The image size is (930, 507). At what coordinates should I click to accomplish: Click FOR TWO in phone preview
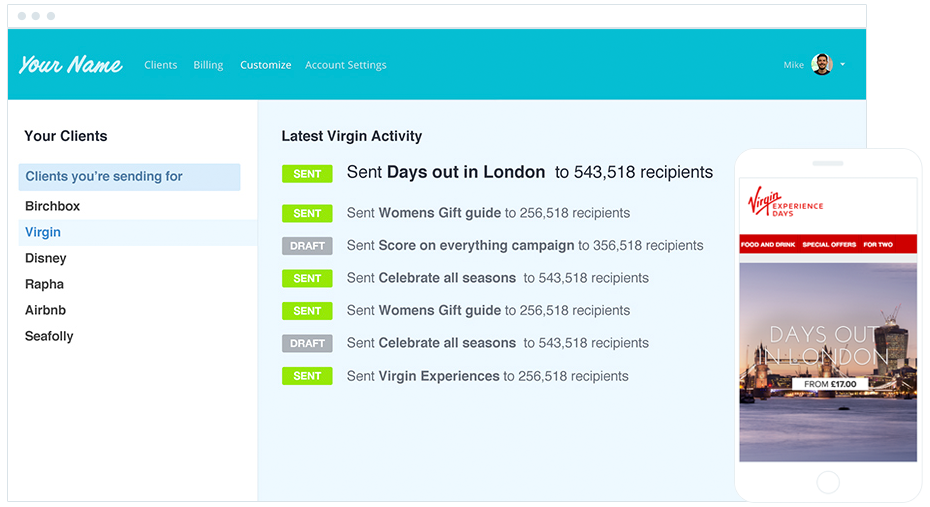pyautogui.click(x=878, y=244)
